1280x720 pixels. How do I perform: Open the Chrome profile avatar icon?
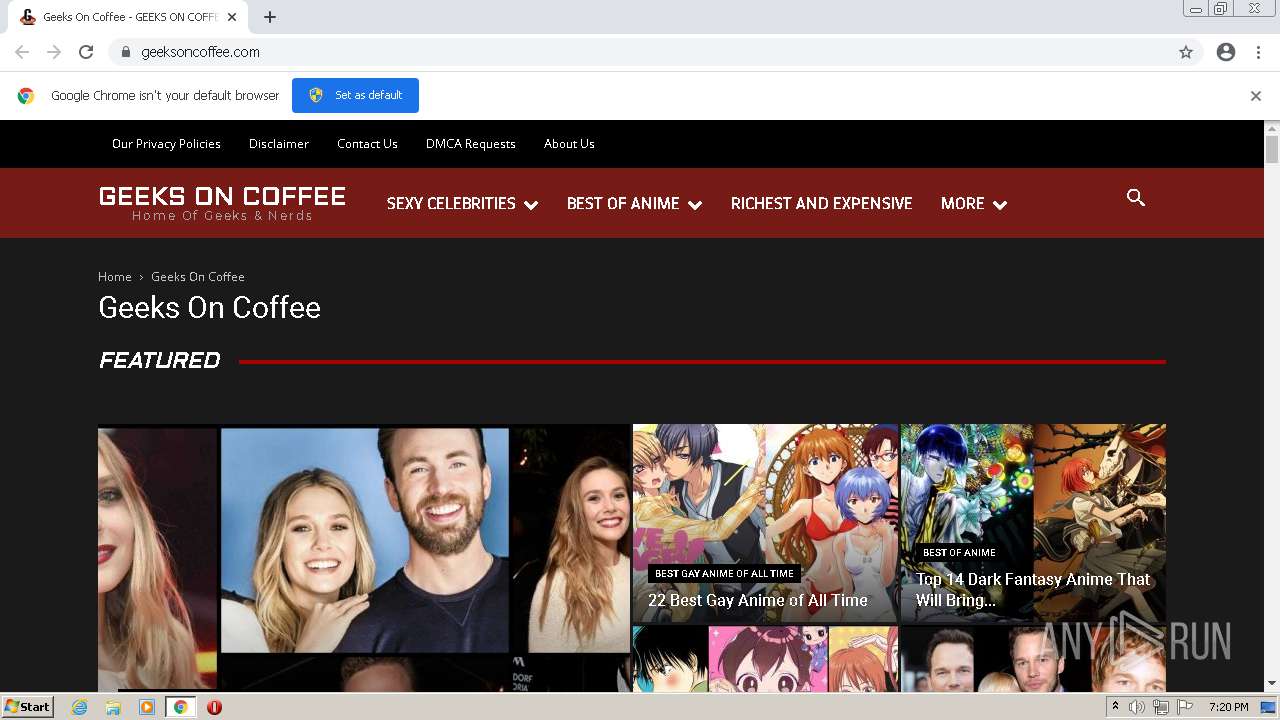[x=1226, y=52]
